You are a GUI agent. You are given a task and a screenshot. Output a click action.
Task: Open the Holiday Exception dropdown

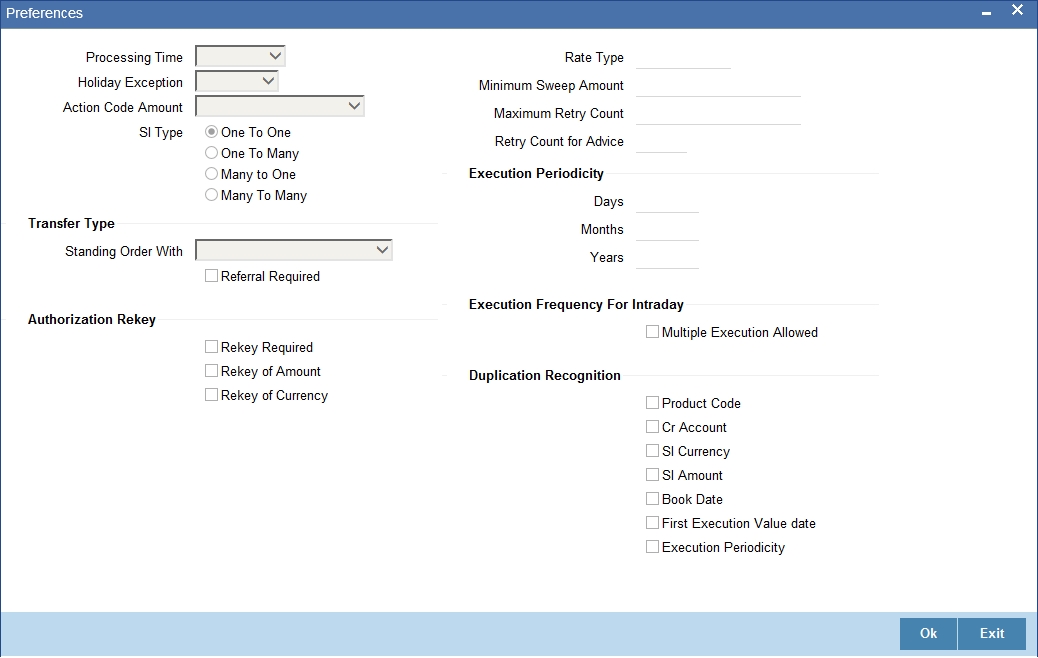point(237,81)
